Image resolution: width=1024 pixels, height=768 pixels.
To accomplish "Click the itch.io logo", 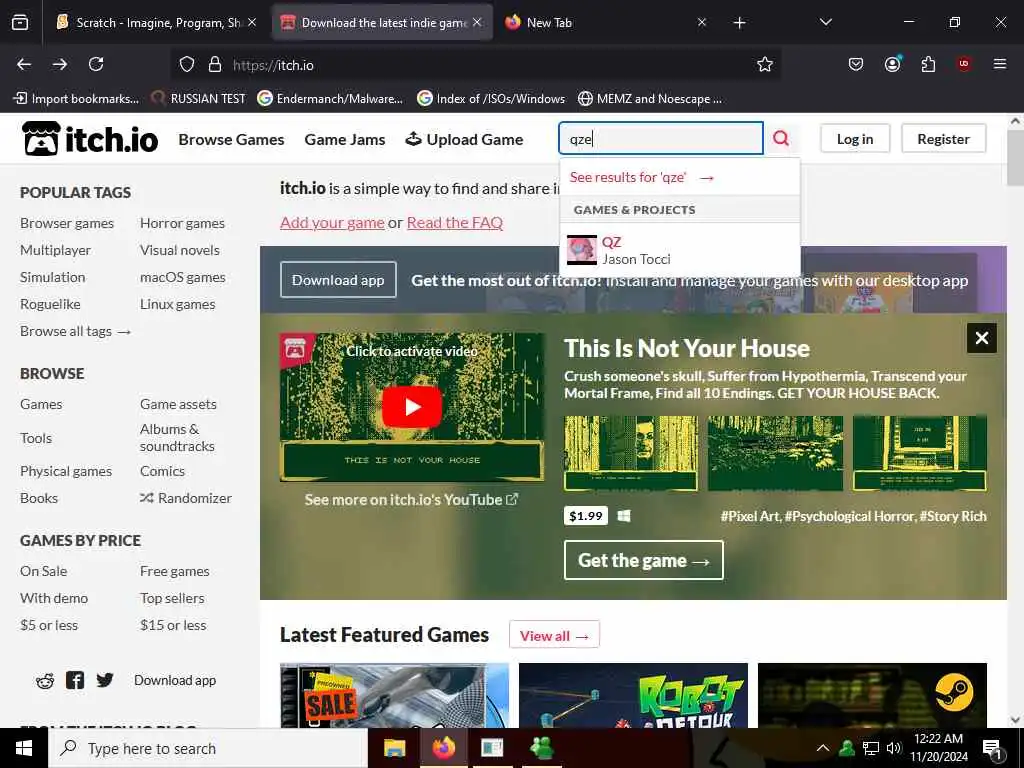I will [90, 138].
